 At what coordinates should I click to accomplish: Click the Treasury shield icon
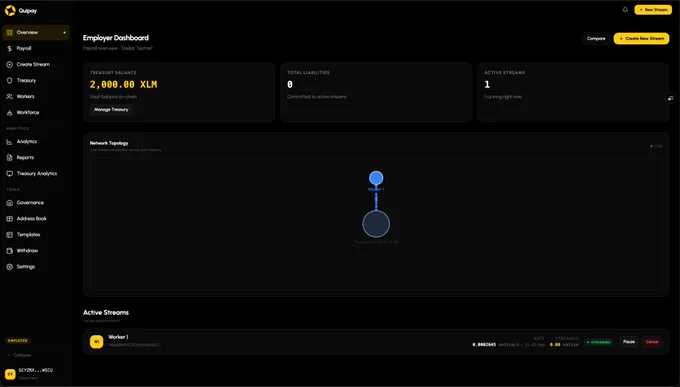10,81
